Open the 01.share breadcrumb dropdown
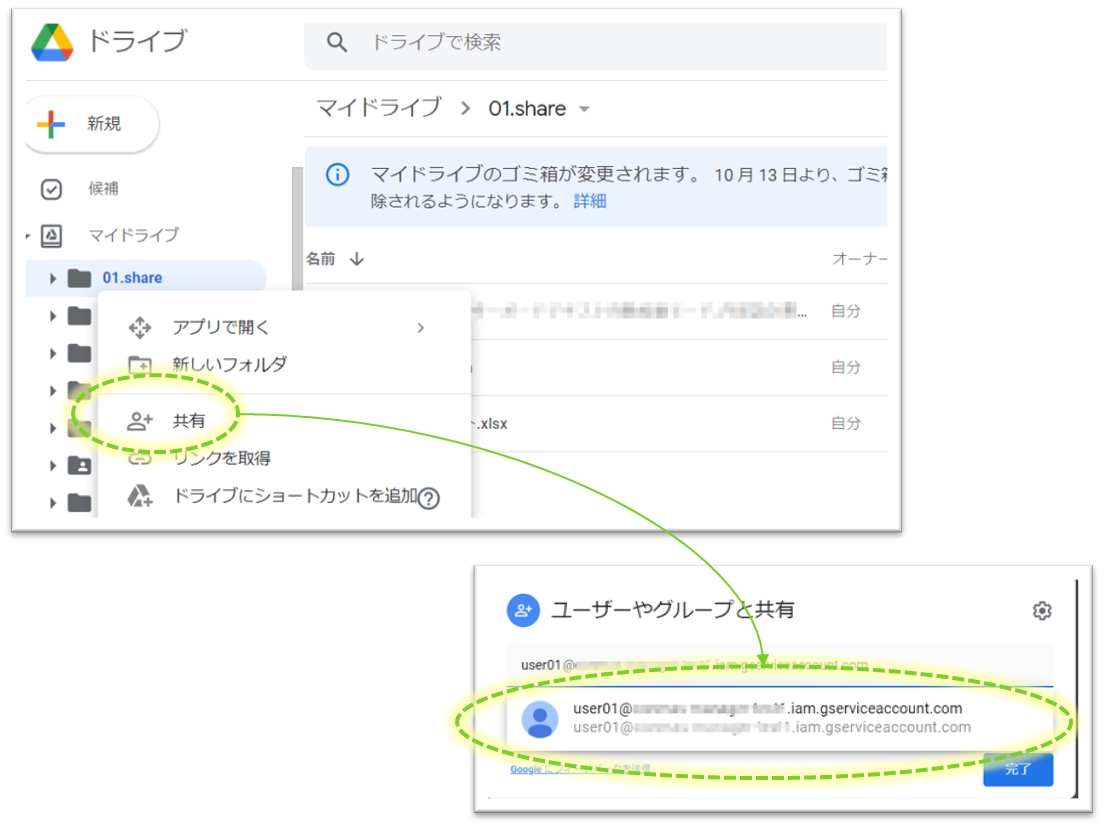The image size is (1104, 827). tap(585, 109)
